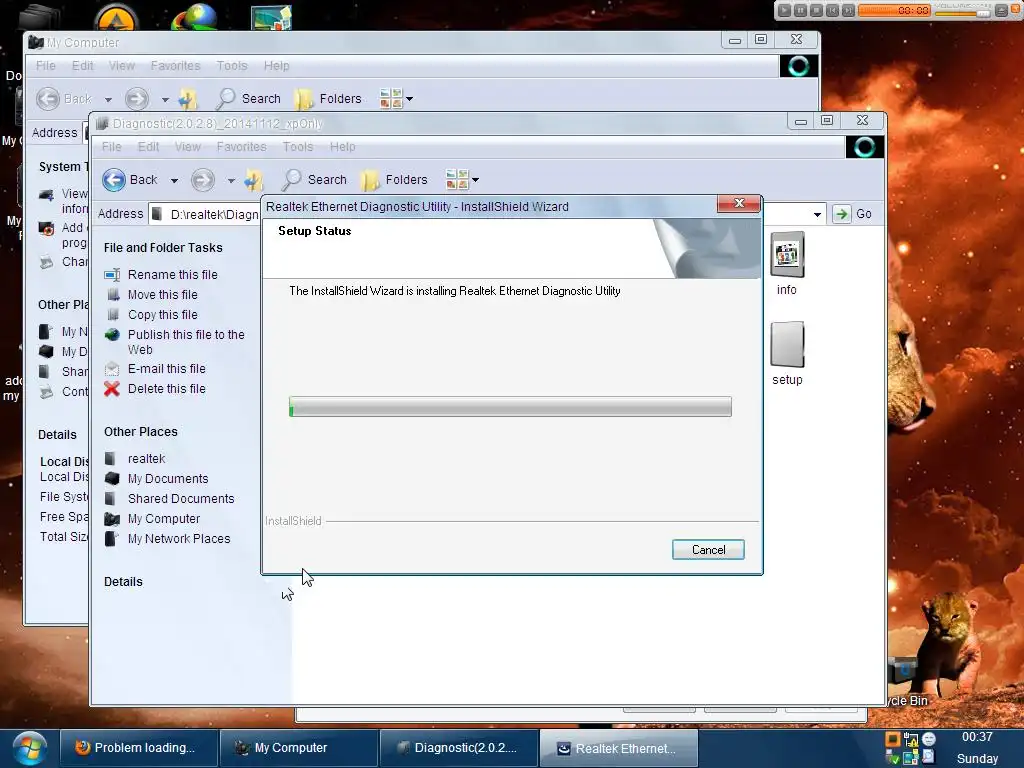Click Forward arrow in Diagnostic window toolbar

click(202, 180)
